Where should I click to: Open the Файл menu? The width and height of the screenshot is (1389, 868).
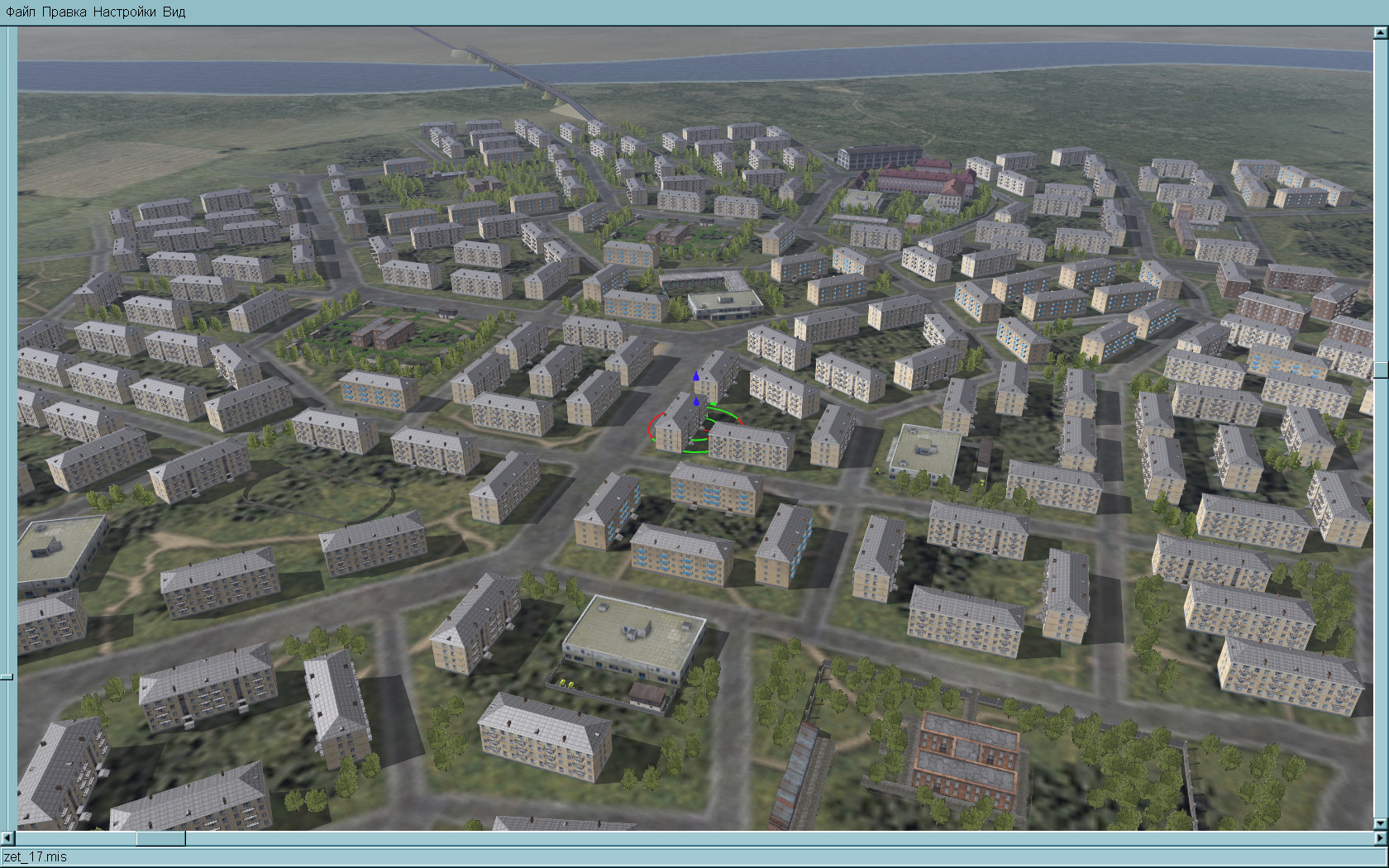coord(21,12)
